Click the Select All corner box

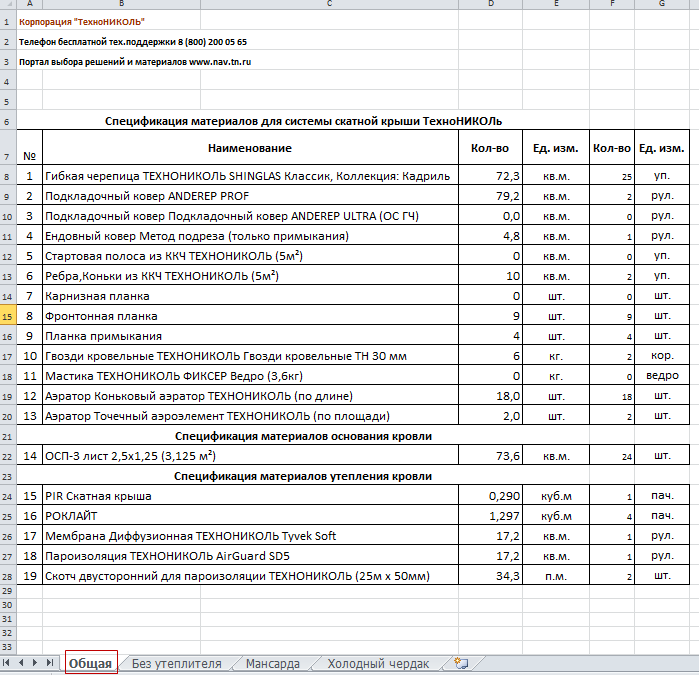[9, 5]
